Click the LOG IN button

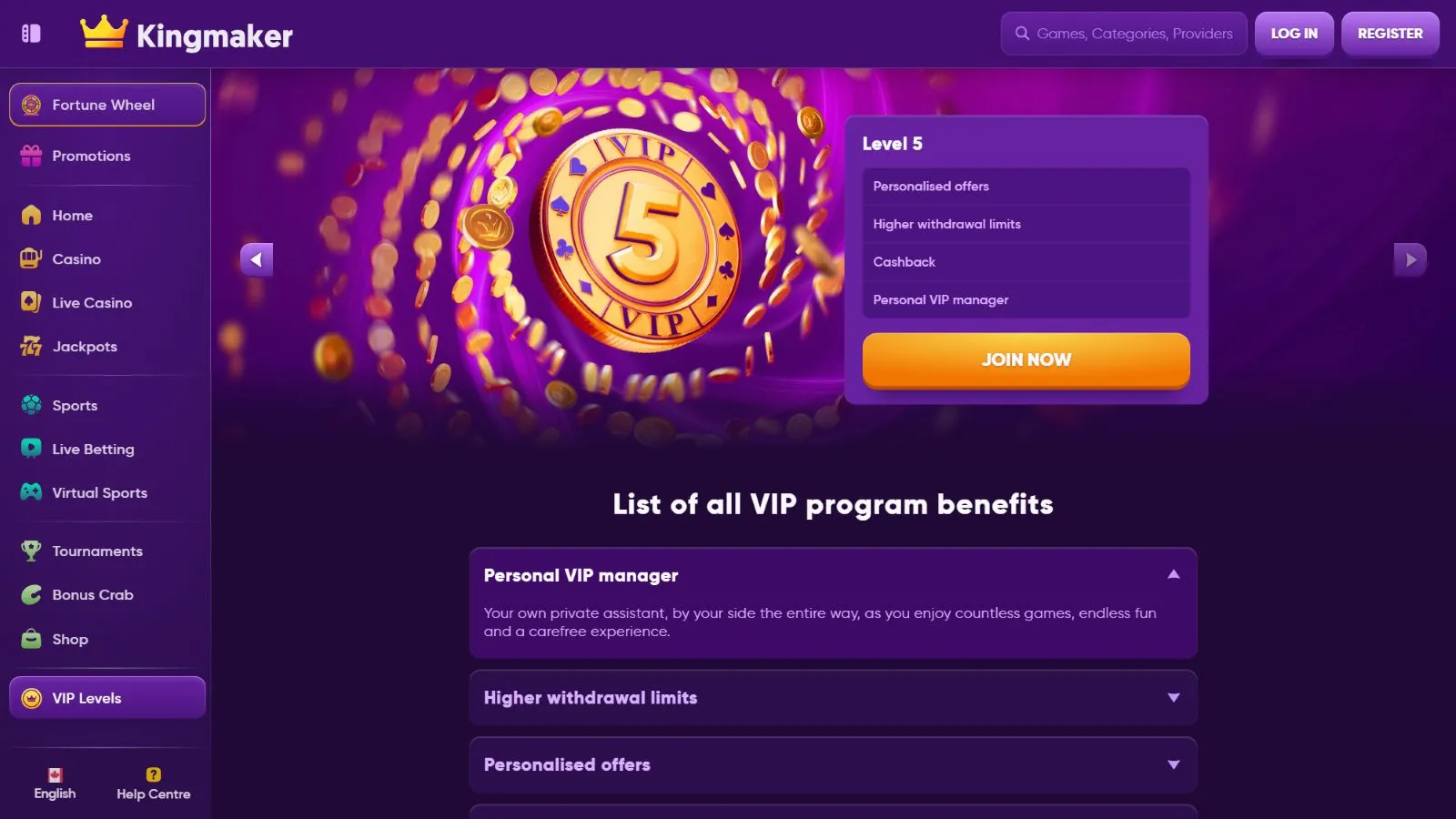(x=1293, y=34)
